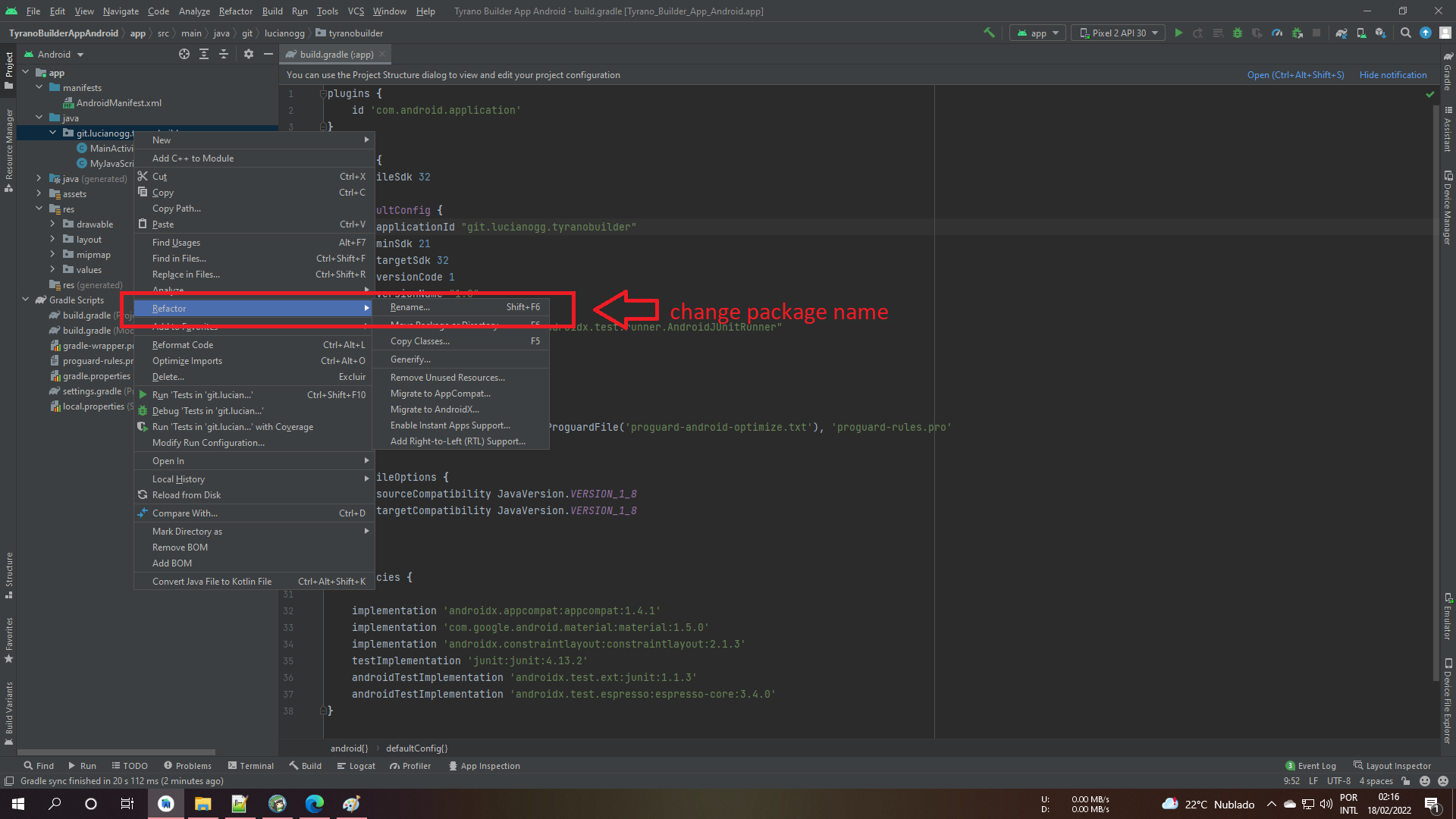Click Open (Ctrl+Alt+Shift+S) project structure link

(x=1295, y=74)
